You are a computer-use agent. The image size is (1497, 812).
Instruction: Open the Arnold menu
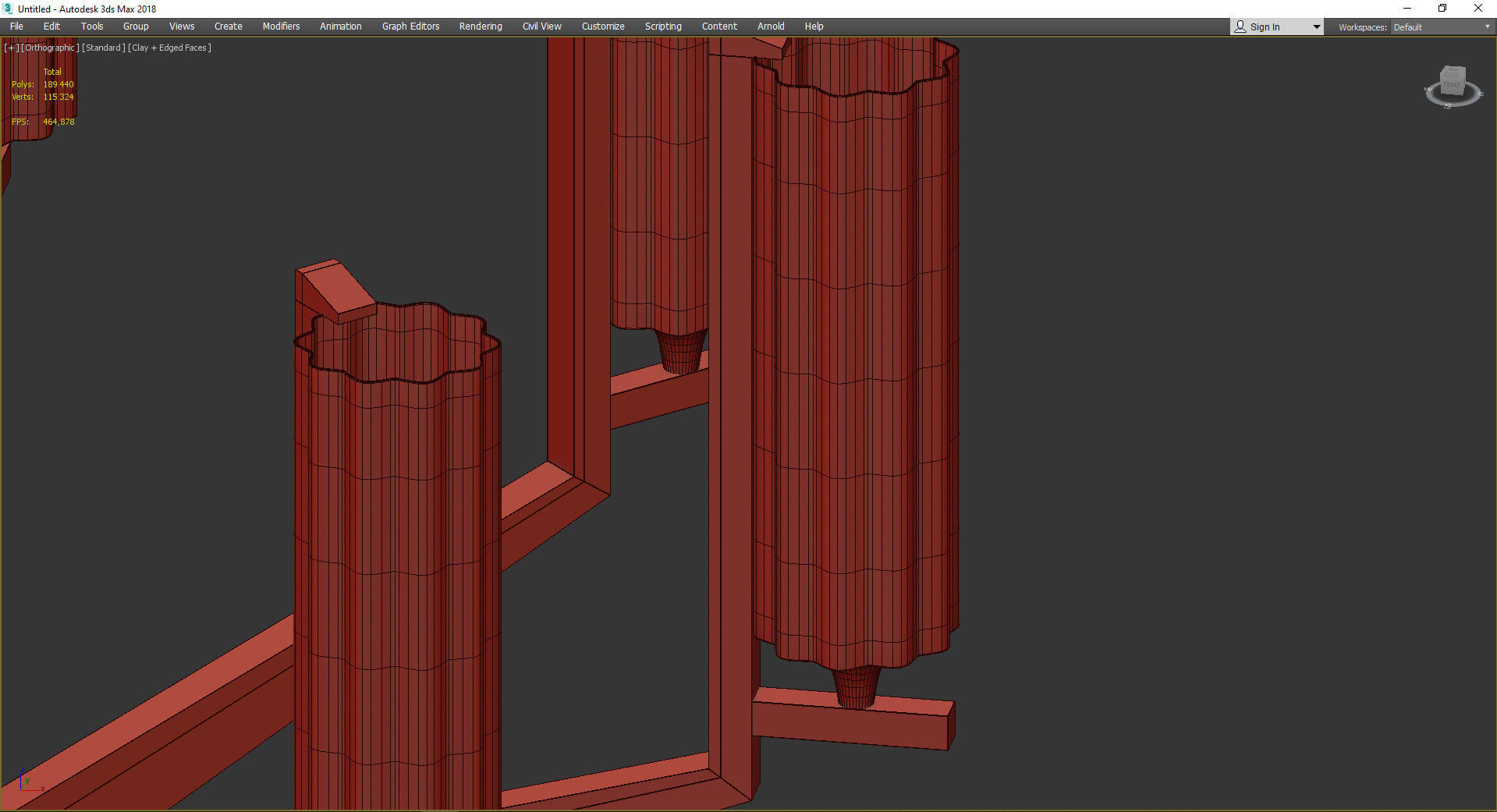pyautogui.click(x=771, y=27)
